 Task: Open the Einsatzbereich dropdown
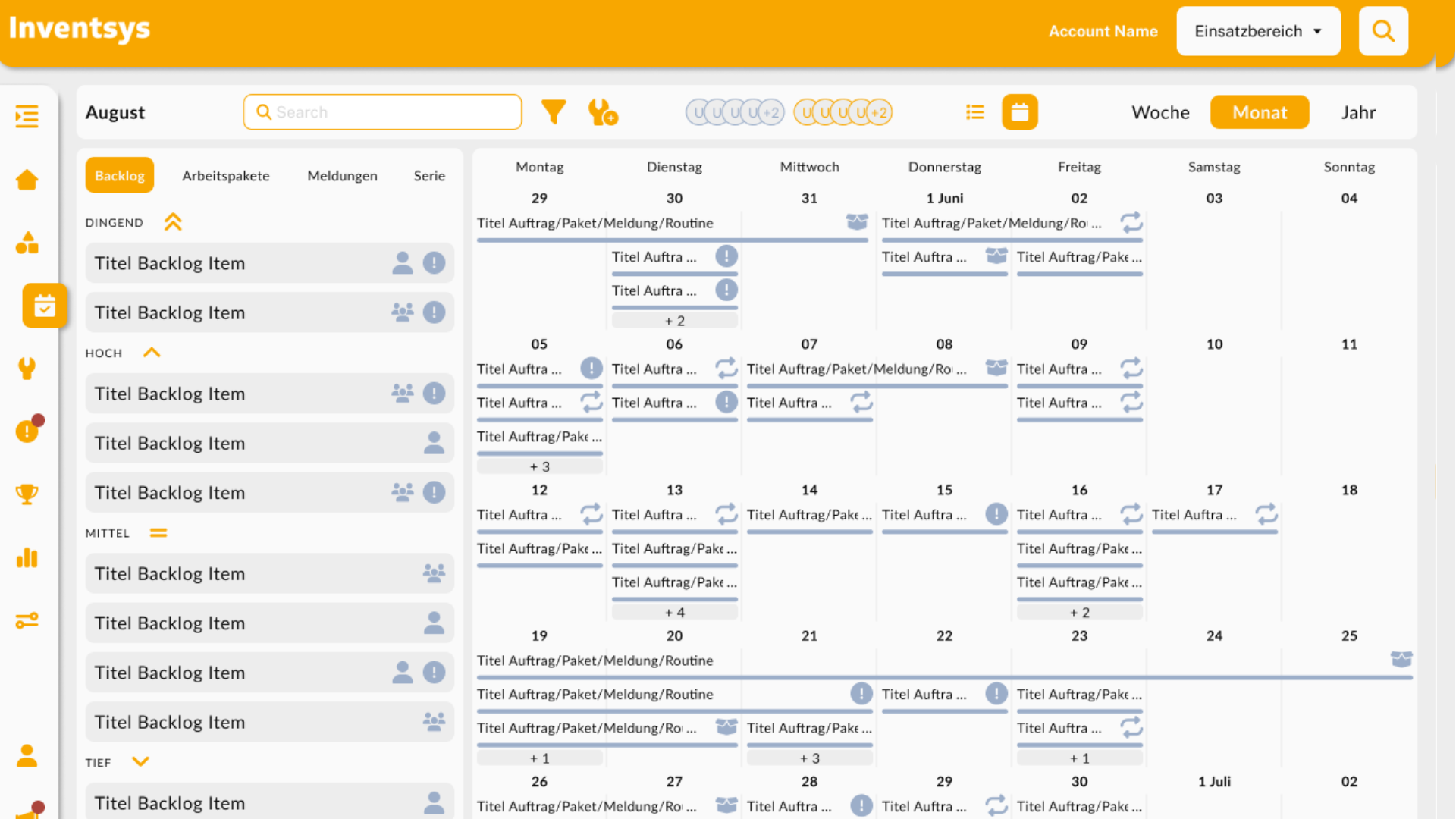click(1258, 31)
